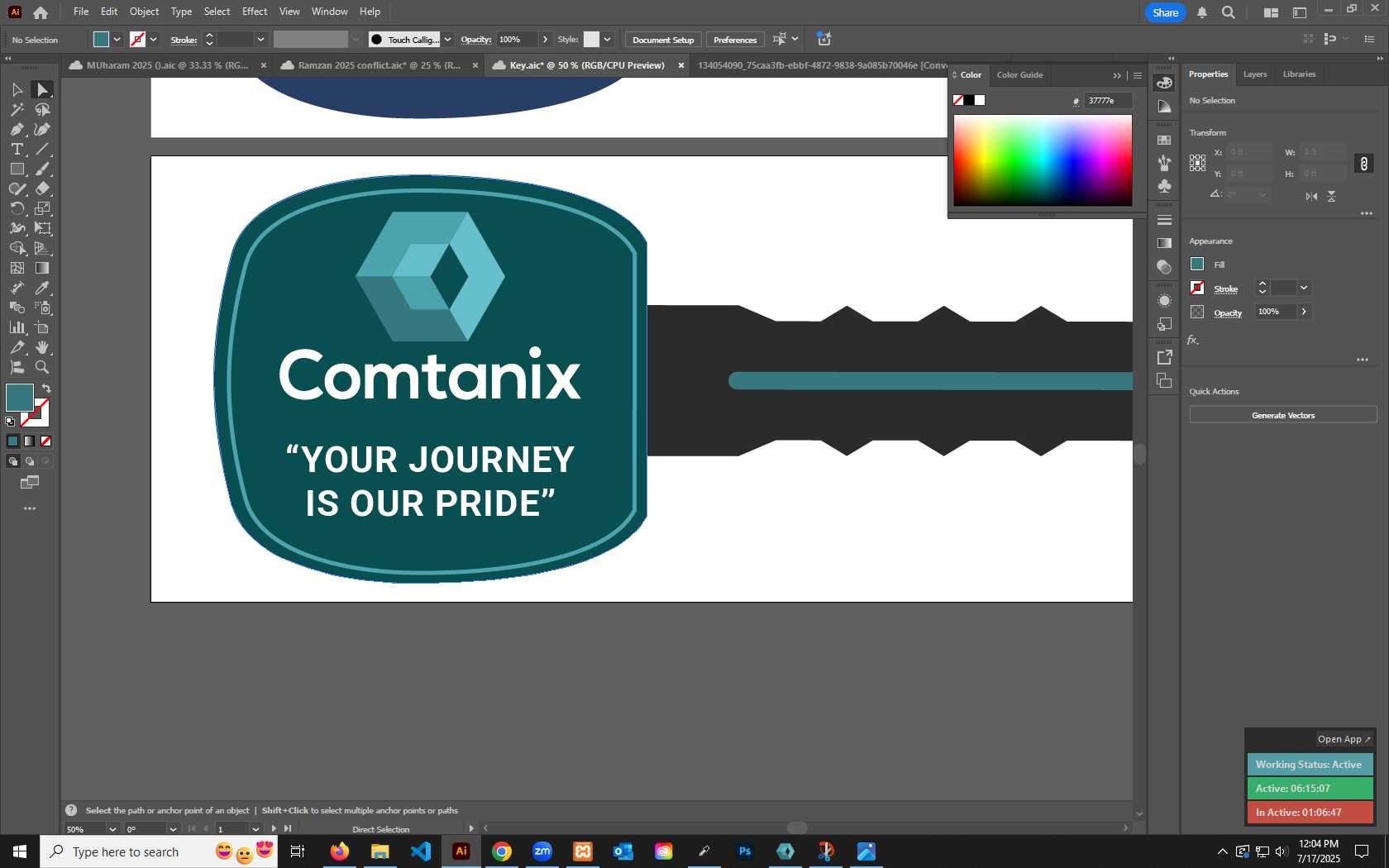Open the Window menu
This screenshot has width=1389, height=868.
tap(329, 12)
